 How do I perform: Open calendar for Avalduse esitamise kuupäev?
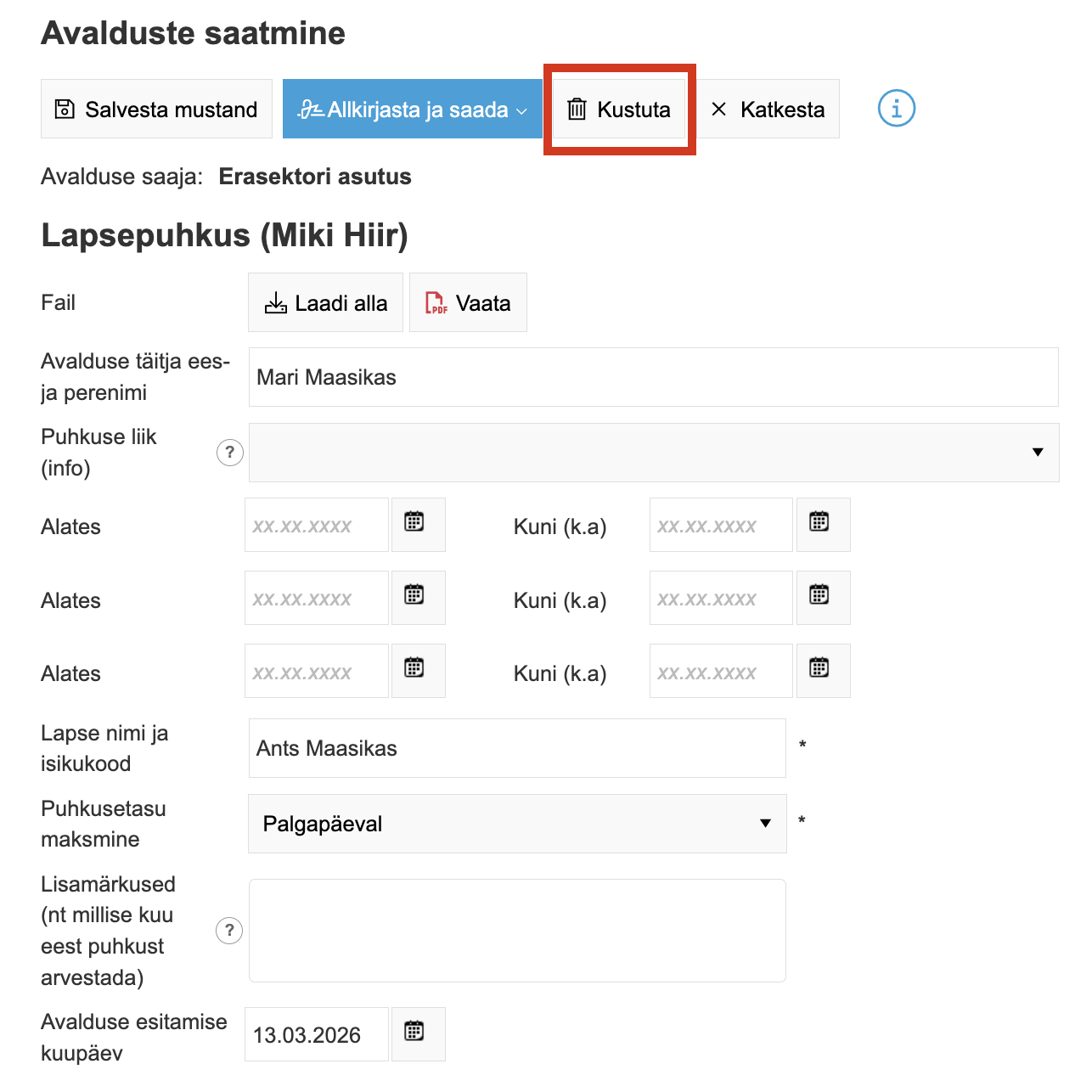[414, 1034]
